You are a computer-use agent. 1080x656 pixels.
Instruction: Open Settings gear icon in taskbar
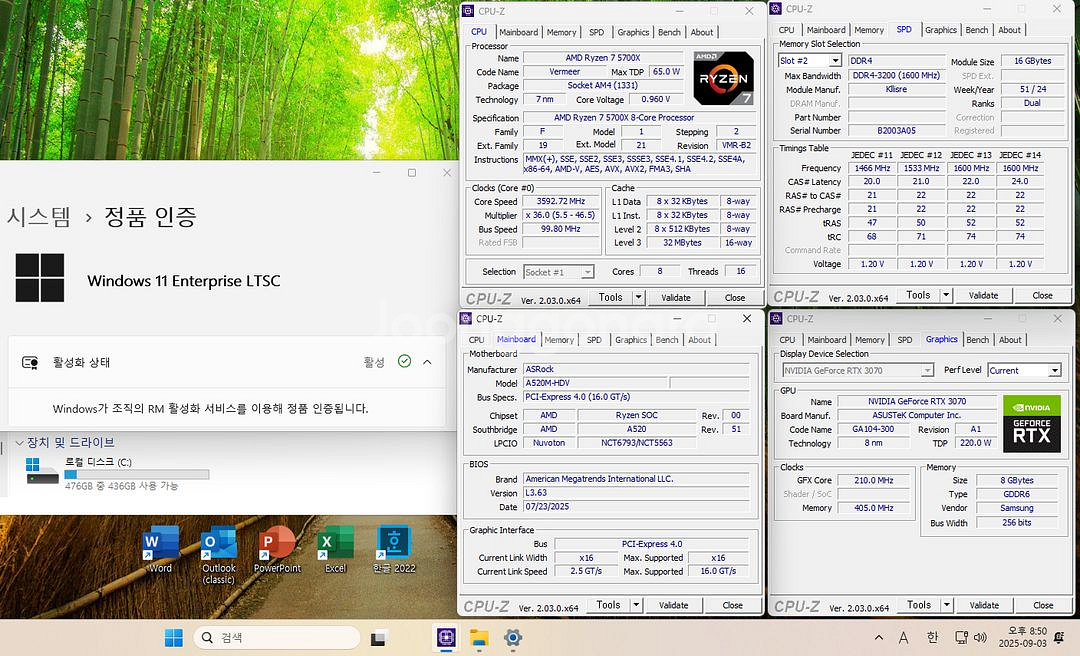click(513, 638)
